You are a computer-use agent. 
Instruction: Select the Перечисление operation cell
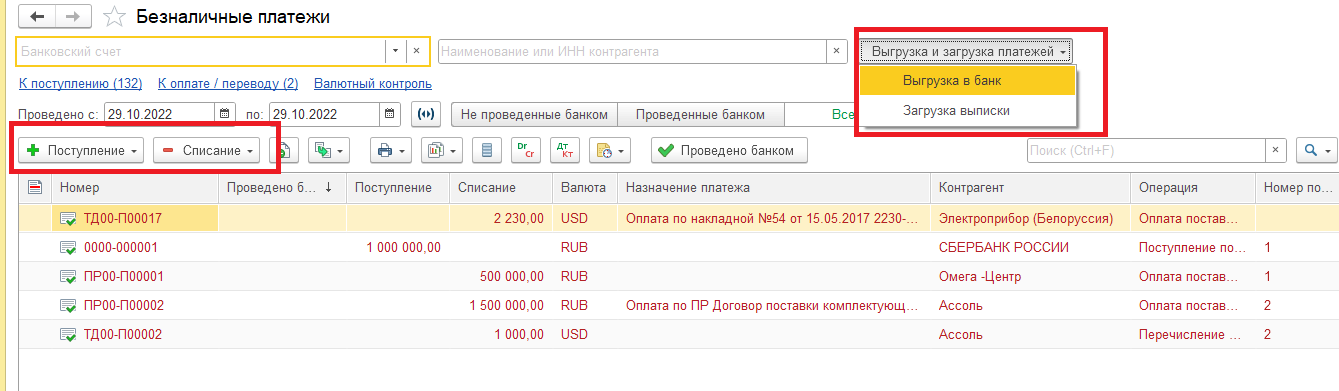point(1192,334)
